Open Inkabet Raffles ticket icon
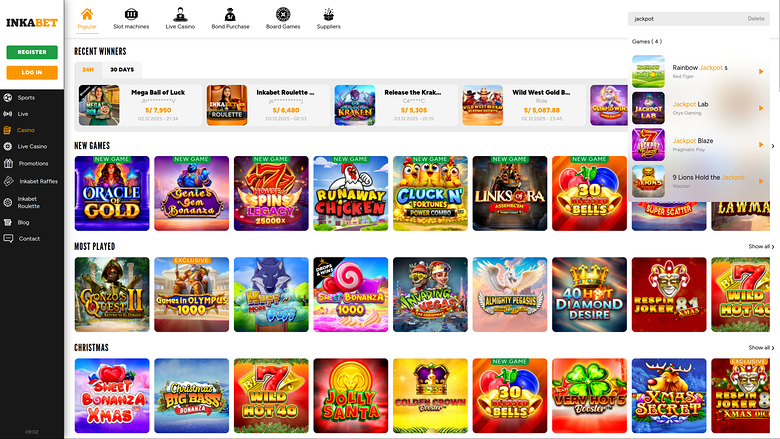Viewport: 780px width, 439px height. (8, 181)
